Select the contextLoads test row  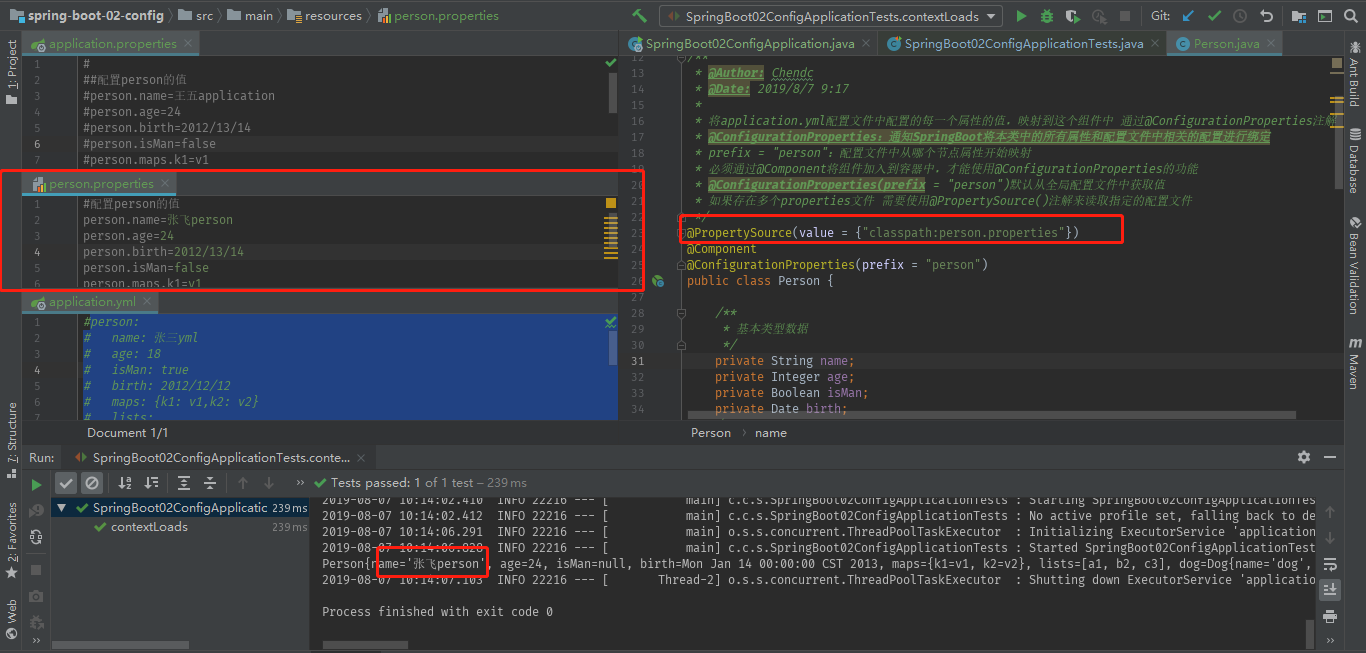[180, 527]
